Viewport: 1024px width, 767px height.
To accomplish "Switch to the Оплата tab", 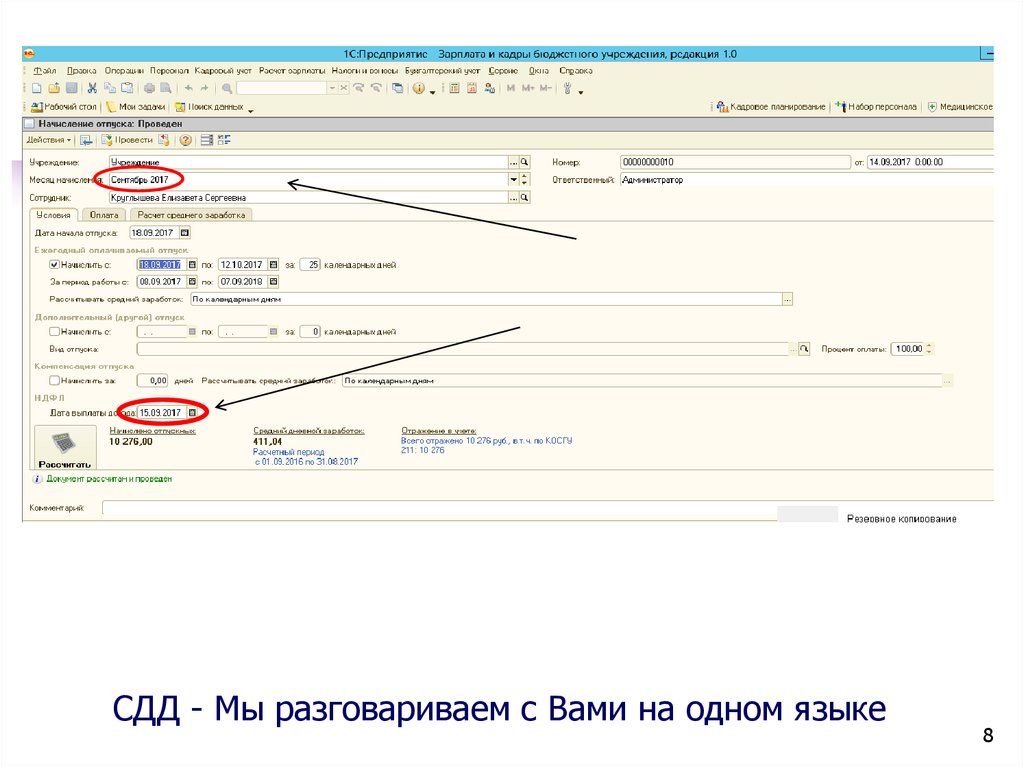I will (104, 215).
